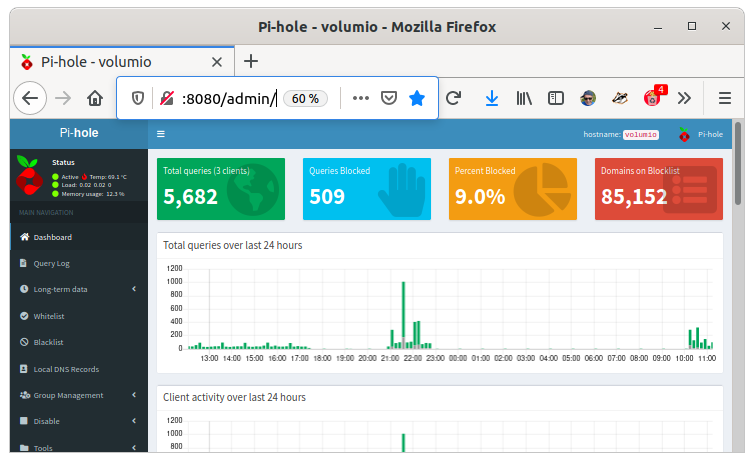The width and height of the screenshot is (754, 462).
Task: Minimize the Firefox window
Action: pos(658,27)
